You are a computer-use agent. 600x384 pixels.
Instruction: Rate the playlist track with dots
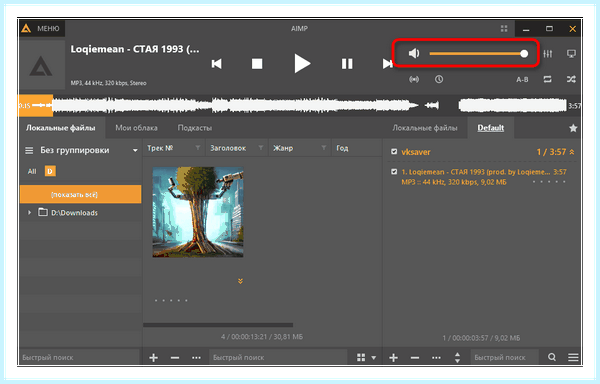coord(549,182)
